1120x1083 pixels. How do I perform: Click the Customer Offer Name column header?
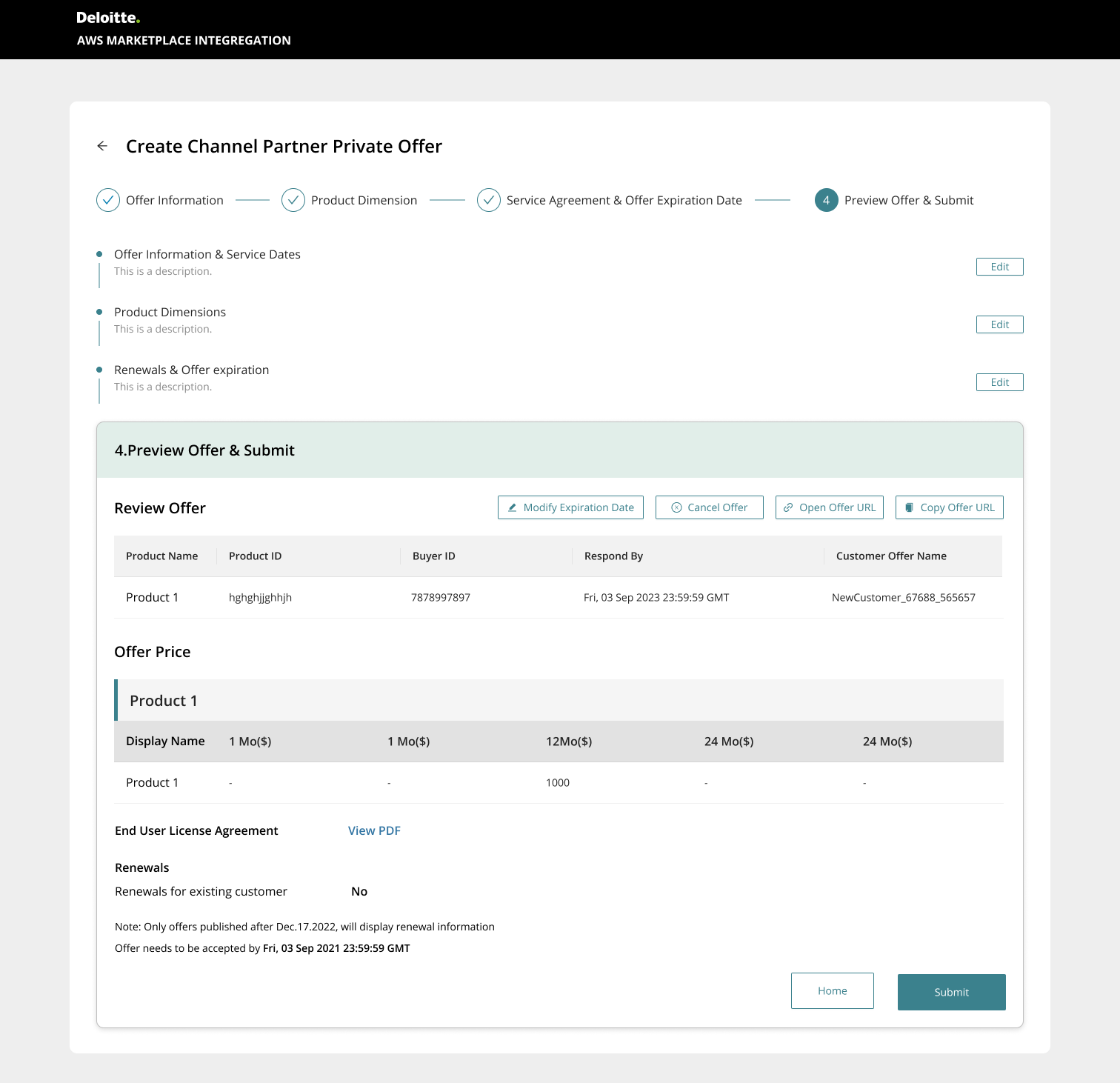(x=891, y=556)
